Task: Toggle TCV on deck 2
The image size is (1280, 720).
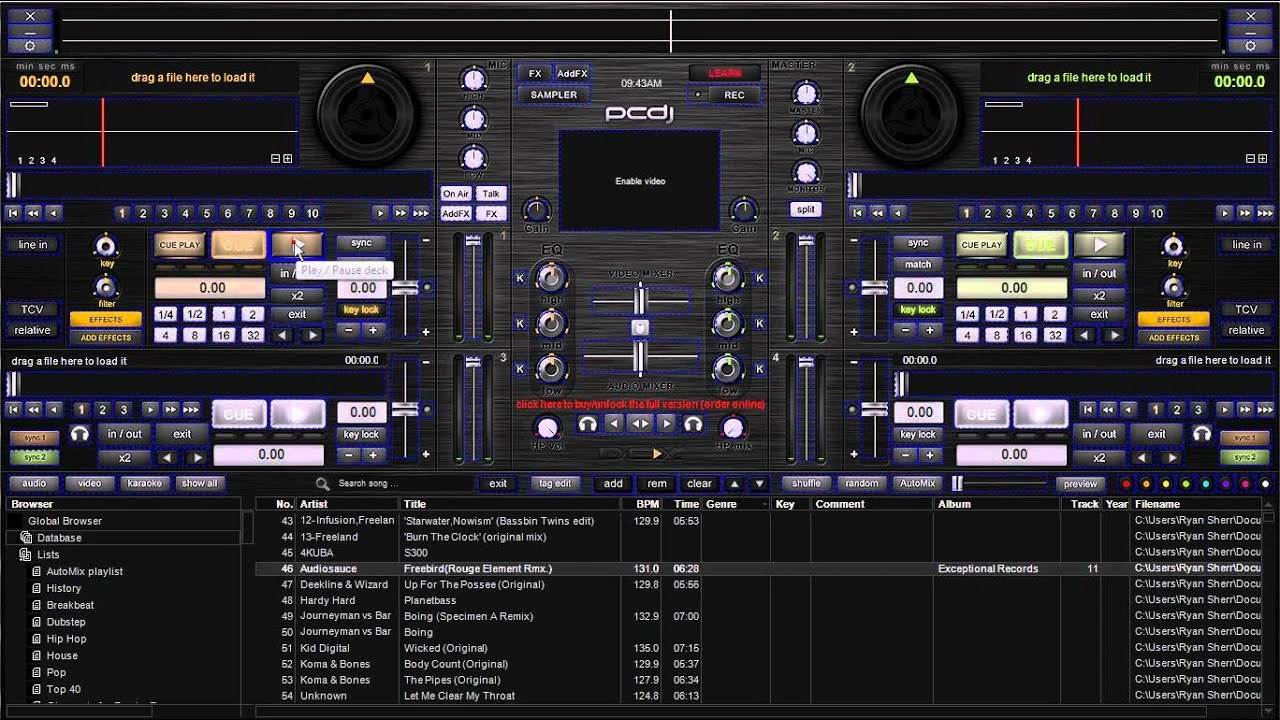Action: [1246, 310]
